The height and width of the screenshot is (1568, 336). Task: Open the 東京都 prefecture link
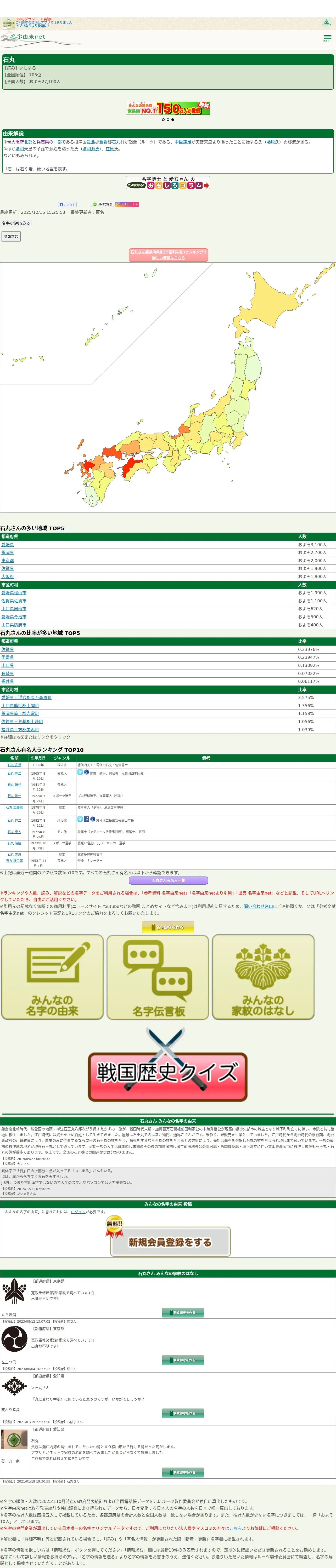click(x=7, y=561)
